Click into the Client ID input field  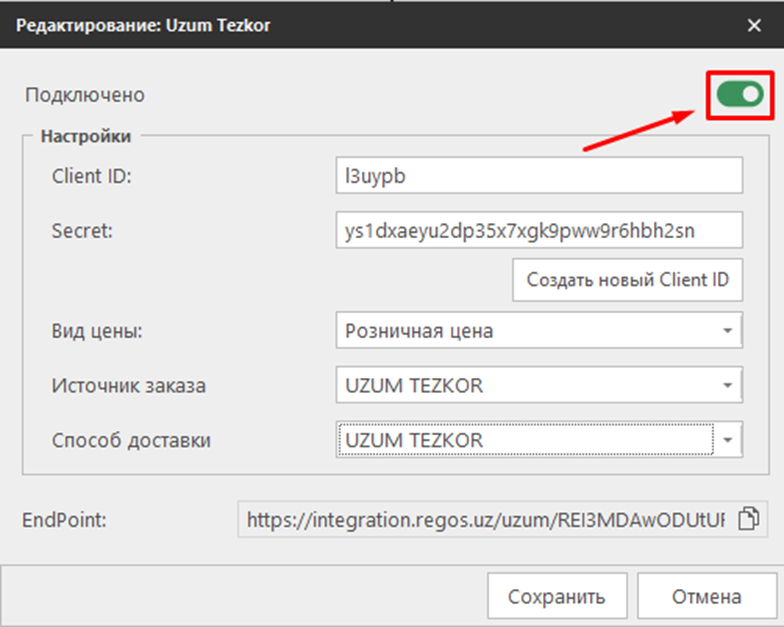pos(539,176)
